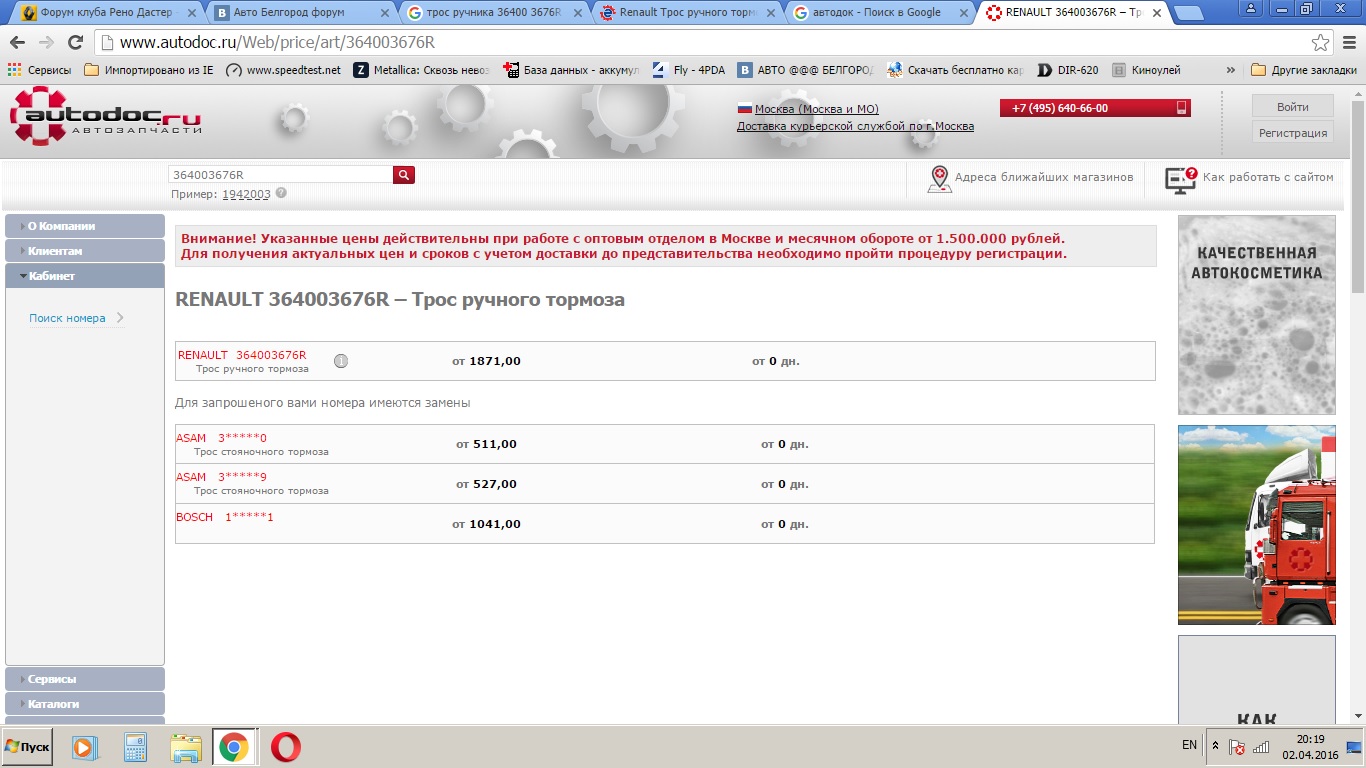Click the monitor help icon for site guide
The width and height of the screenshot is (1366, 768).
click(1181, 179)
